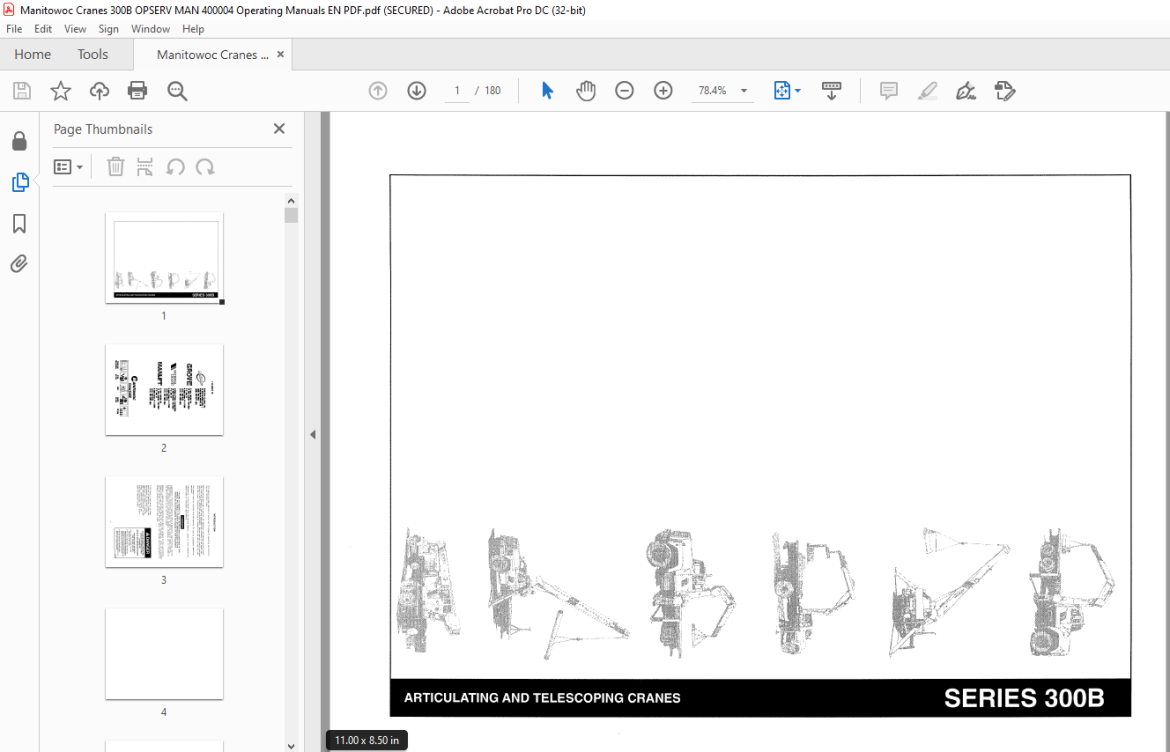
Task: Collapse the navigation pane with arrow
Action: [313, 434]
